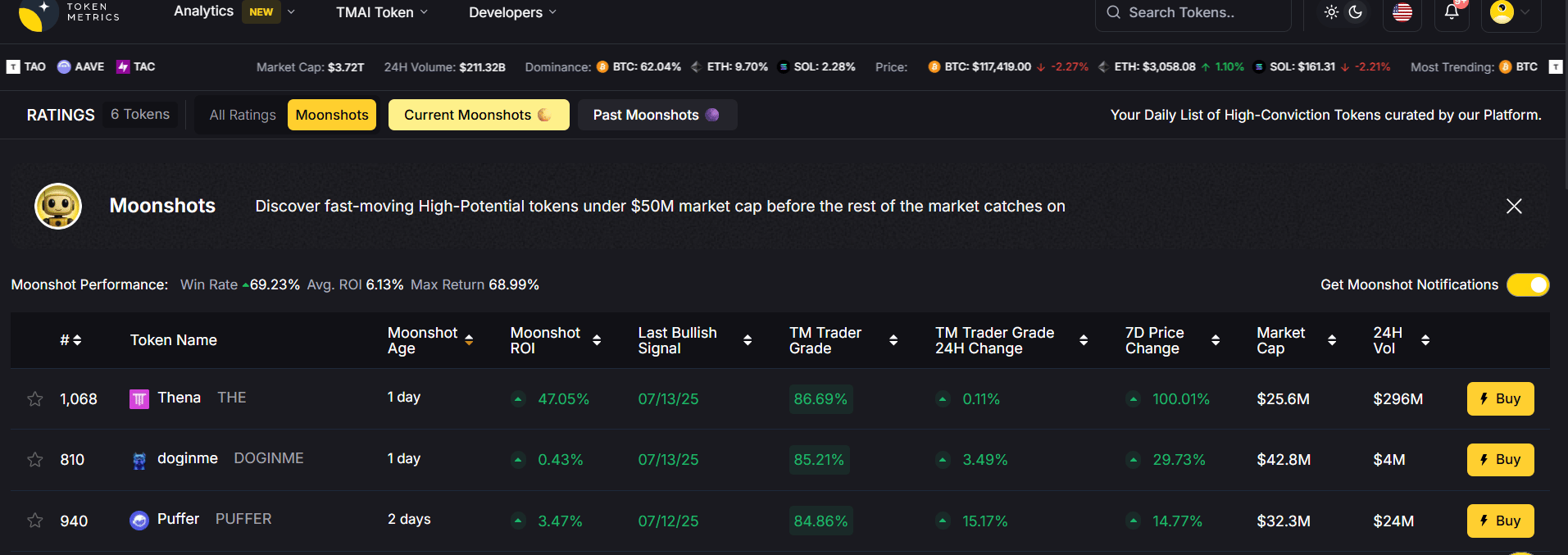The image size is (1568, 555).
Task: Disable Moonshot Notifications toggle
Action: pos(1528,284)
